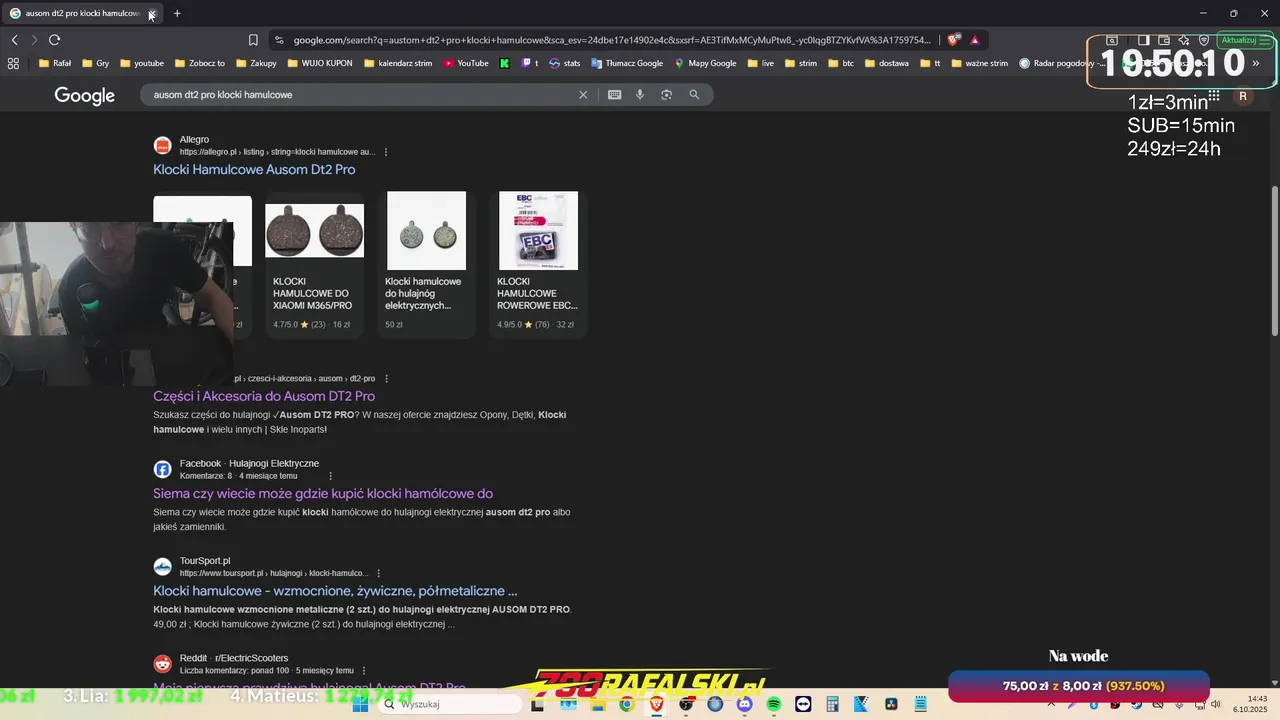This screenshot has height=720, width=1280.
Task: Click the Windows taskbar Wyszukaj search box
Action: click(x=450, y=704)
